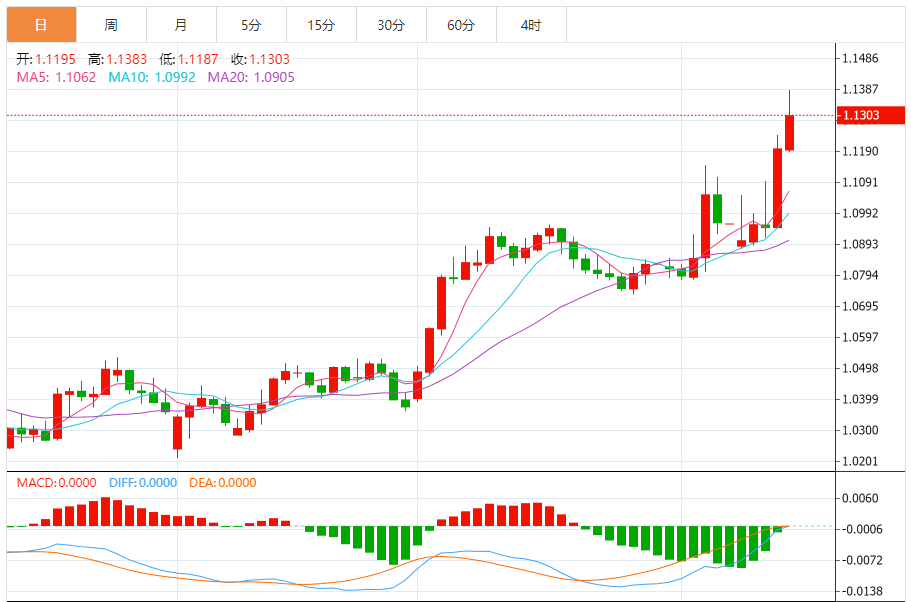Click the close price 收:1.1303

coord(260,59)
